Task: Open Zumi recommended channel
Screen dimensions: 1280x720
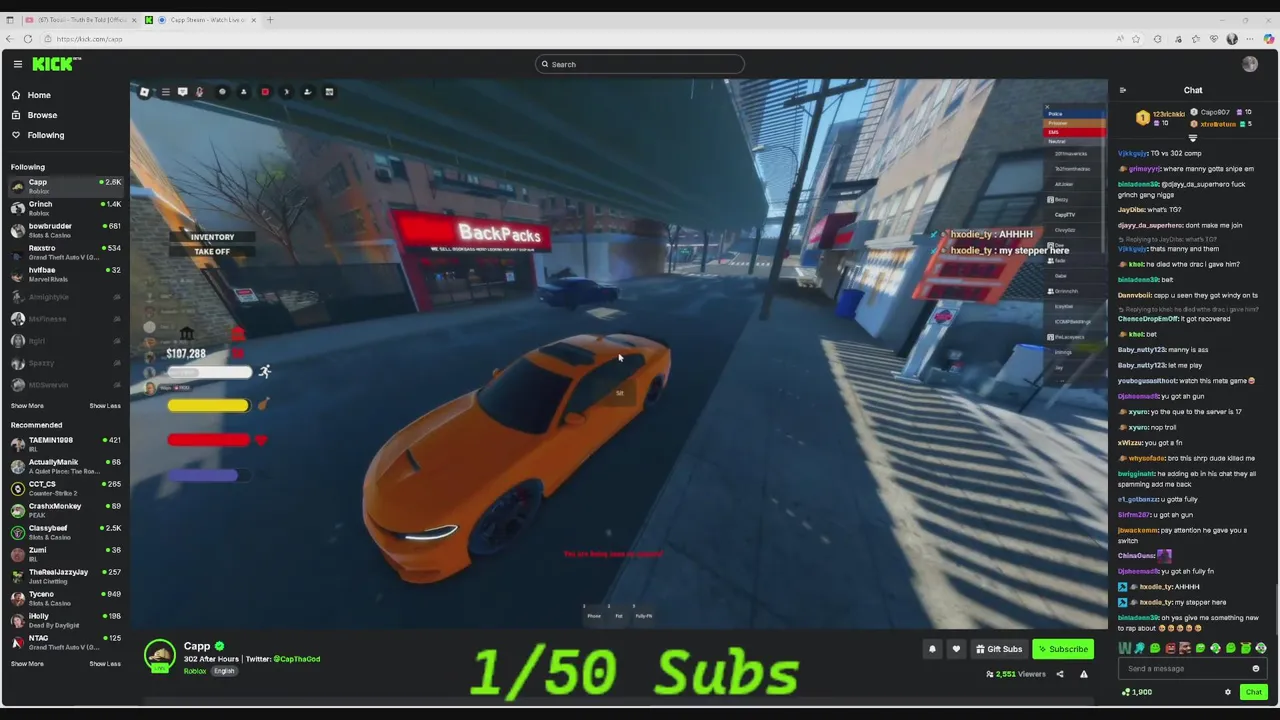Action: [x=65, y=554]
